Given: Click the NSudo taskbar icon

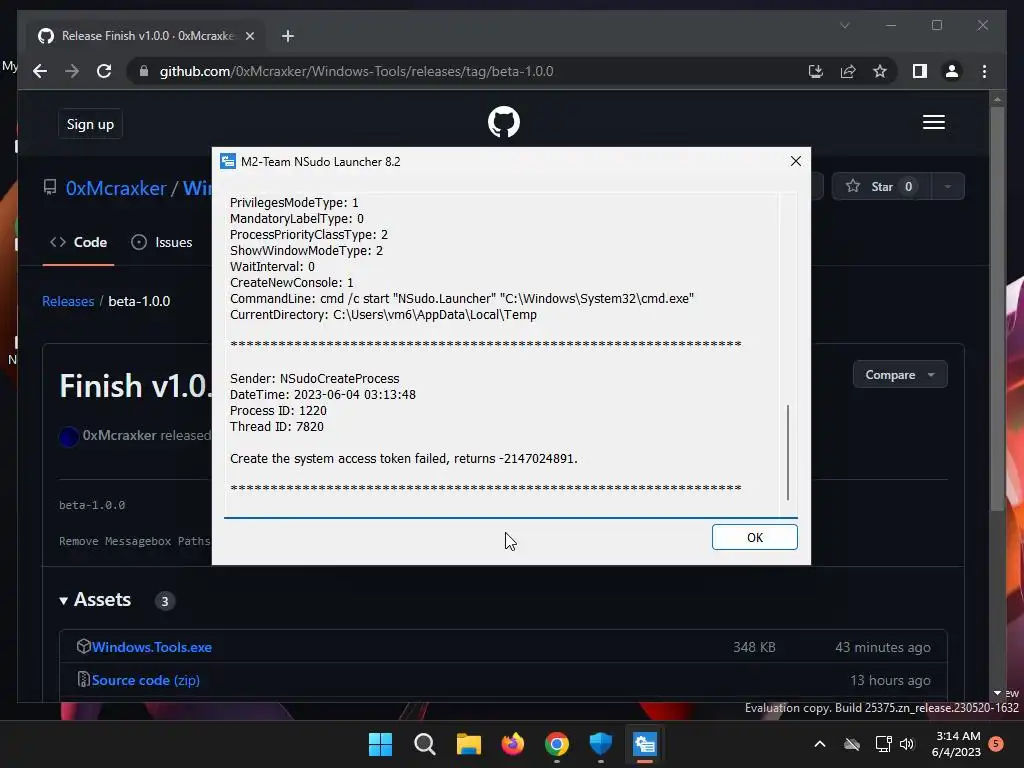Looking at the screenshot, I should click(645, 744).
